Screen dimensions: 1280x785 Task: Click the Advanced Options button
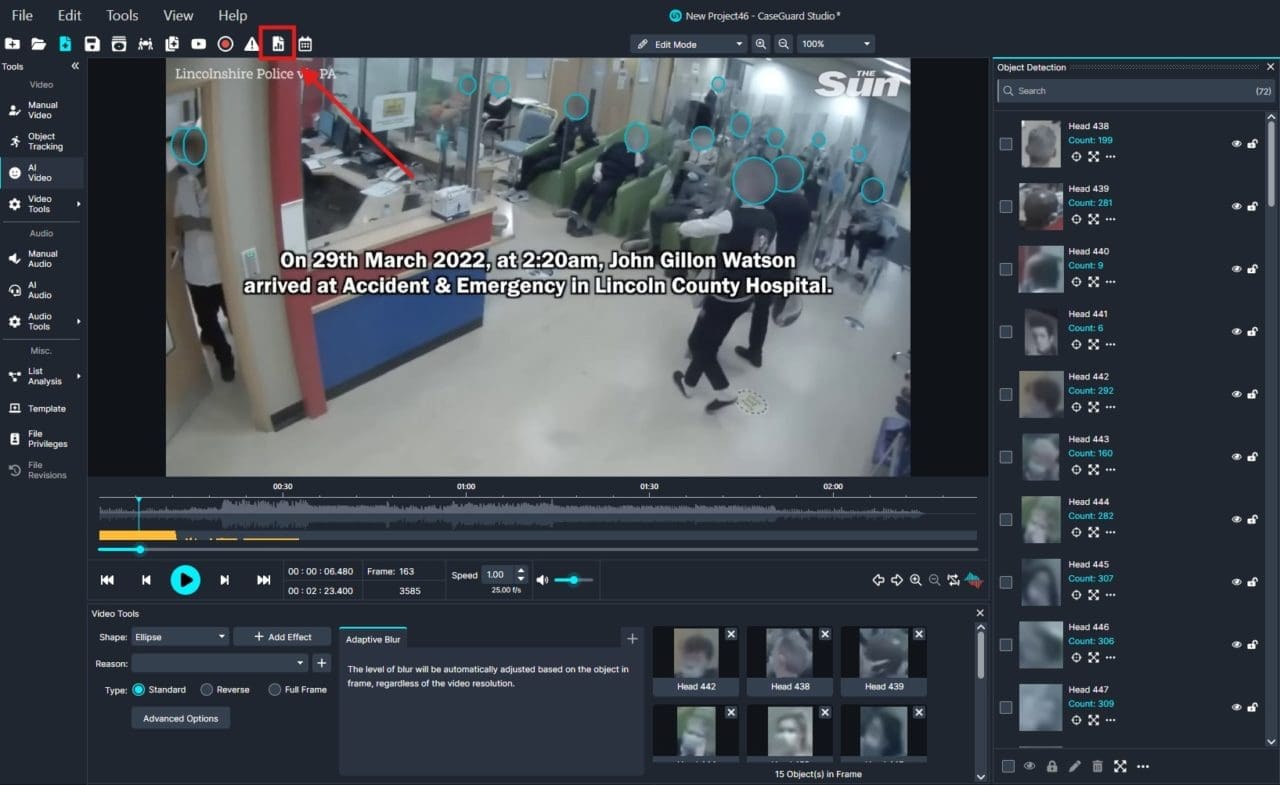(180, 718)
